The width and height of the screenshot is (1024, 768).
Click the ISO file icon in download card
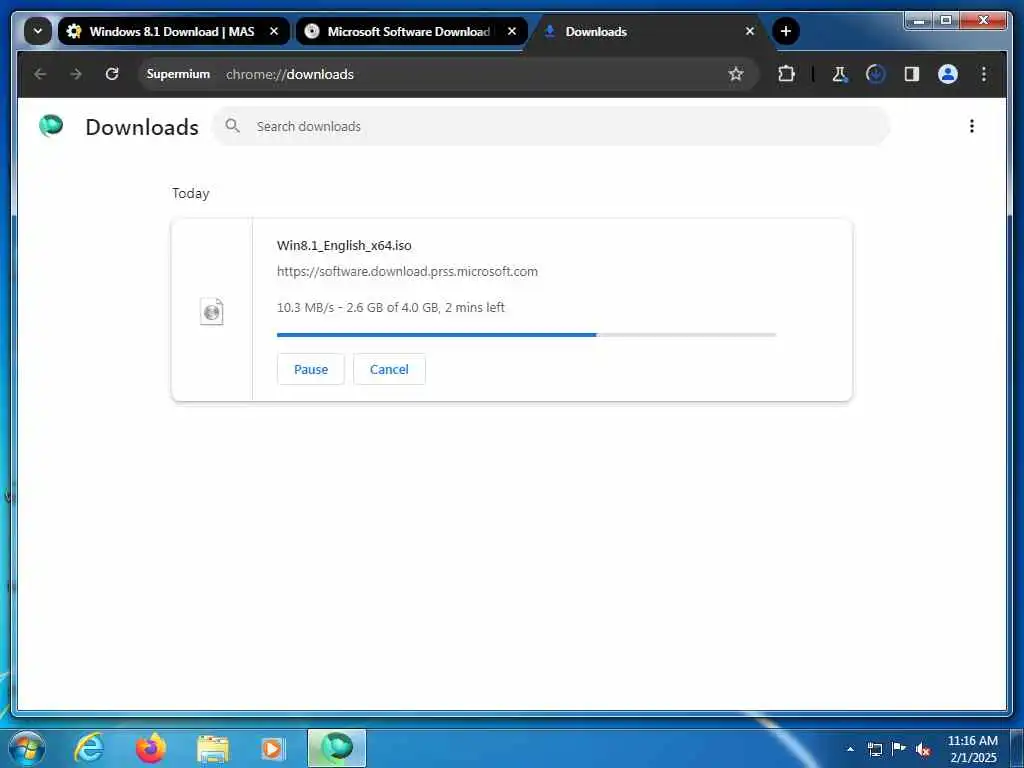click(x=212, y=312)
